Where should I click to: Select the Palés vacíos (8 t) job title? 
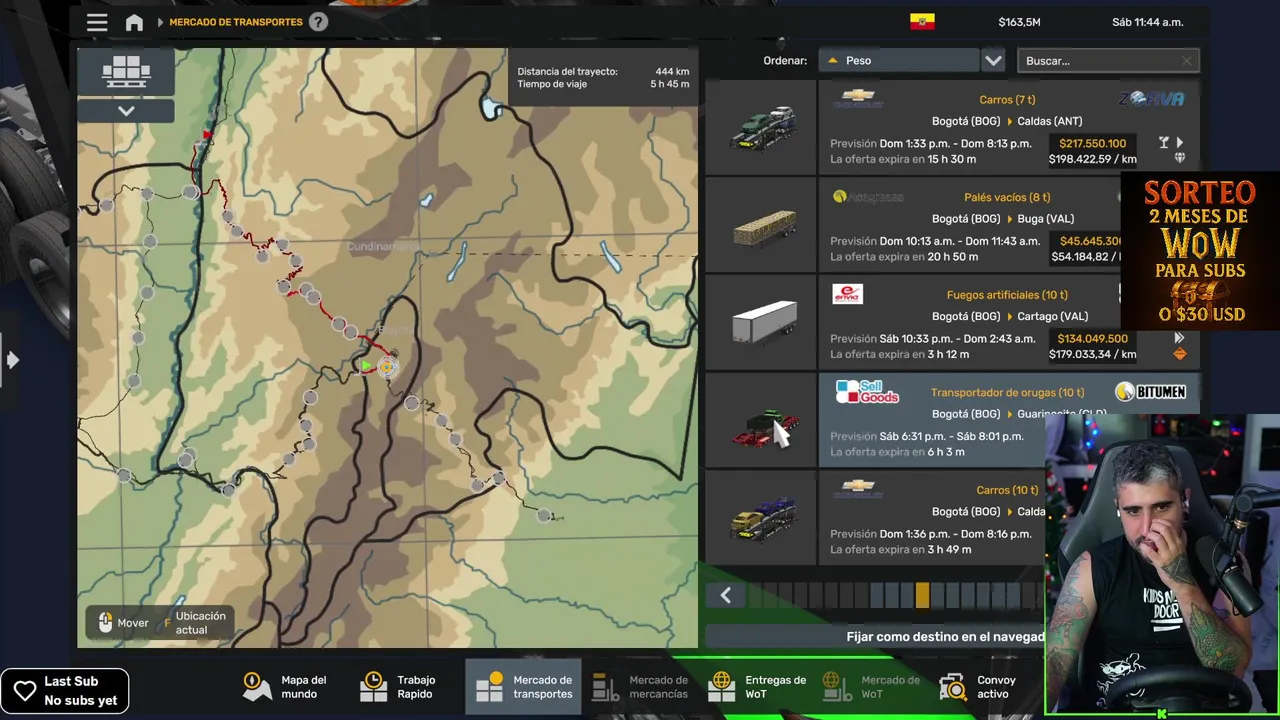pos(1007,198)
